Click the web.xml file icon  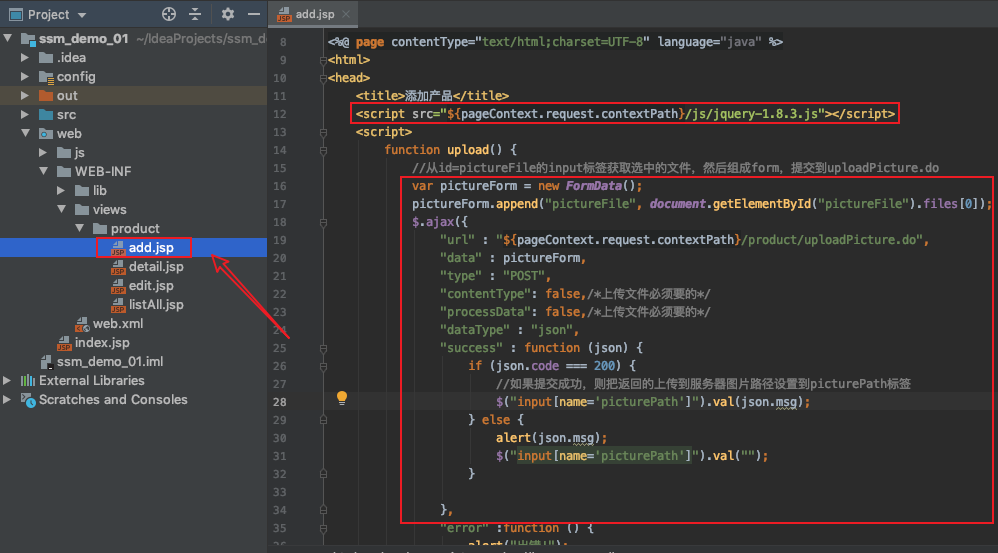tap(82, 325)
